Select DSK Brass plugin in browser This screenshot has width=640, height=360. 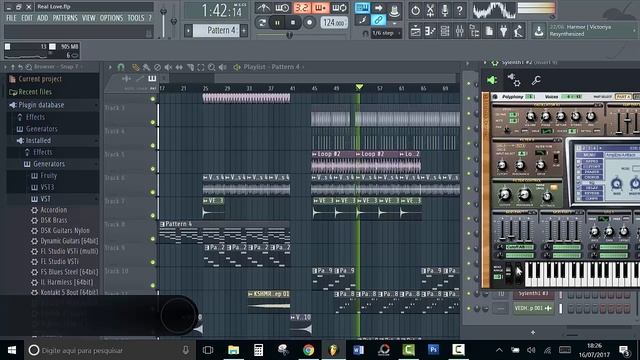pos(53,220)
